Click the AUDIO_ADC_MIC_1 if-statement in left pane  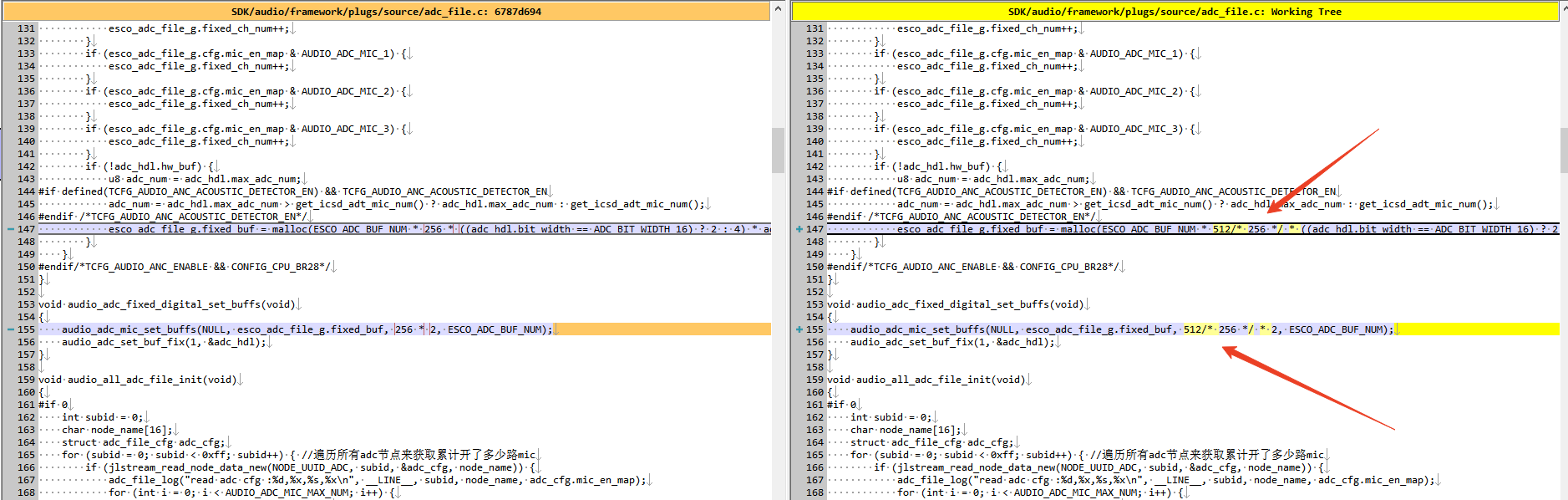246,54
